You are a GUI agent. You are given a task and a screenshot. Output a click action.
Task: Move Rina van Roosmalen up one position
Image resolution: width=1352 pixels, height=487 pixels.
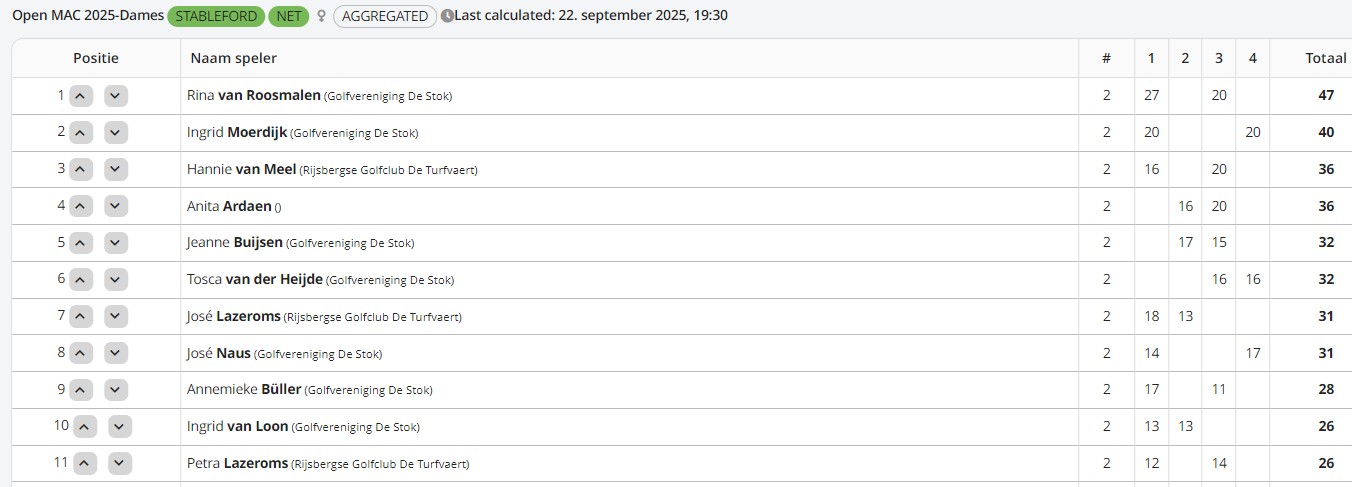81,96
